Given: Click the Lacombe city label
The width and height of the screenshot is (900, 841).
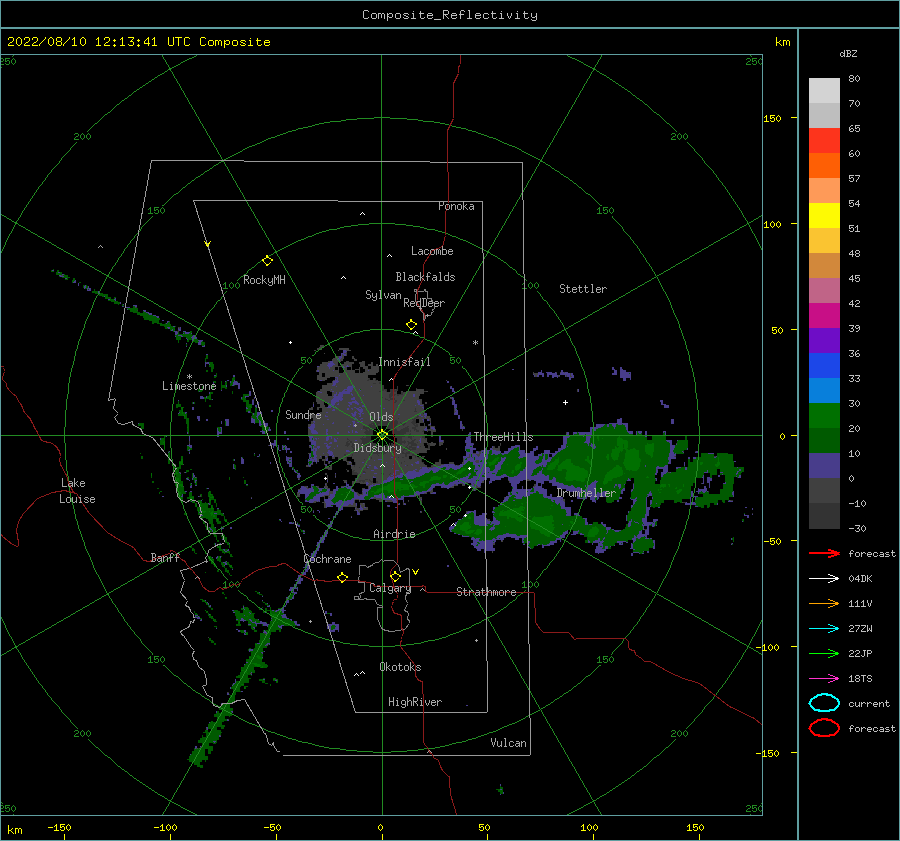Looking at the screenshot, I should pyautogui.click(x=432, y=251).
